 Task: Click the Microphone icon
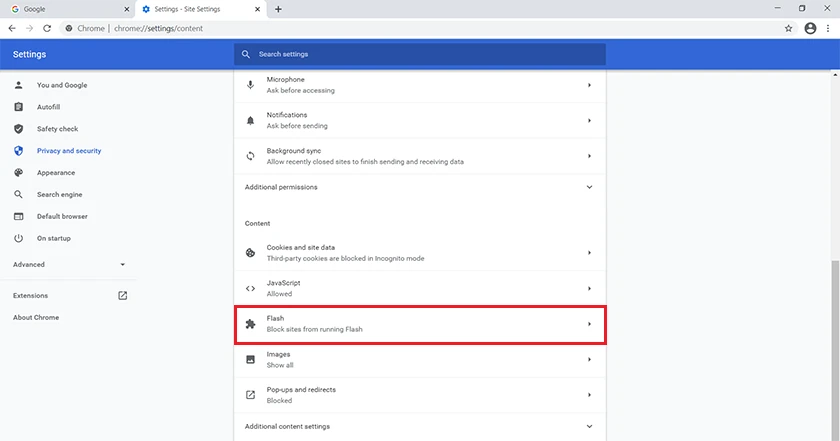coord(250,85)
